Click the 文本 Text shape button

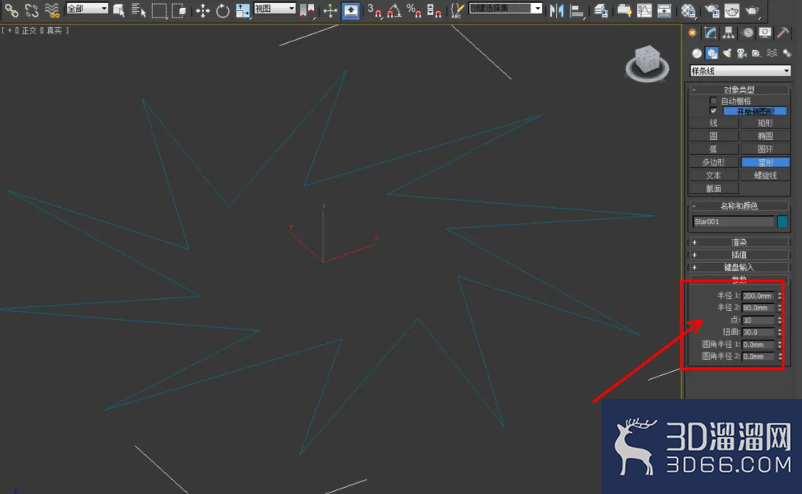pos(714,175)
